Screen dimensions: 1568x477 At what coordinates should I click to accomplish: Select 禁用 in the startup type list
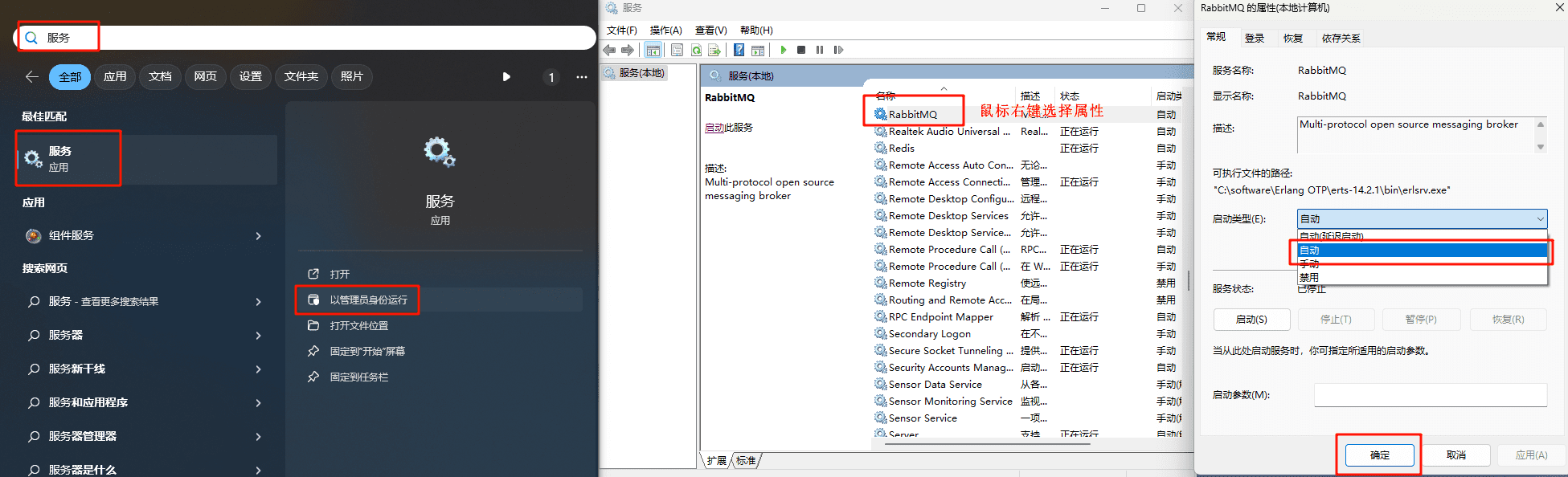click(1310, 277)
